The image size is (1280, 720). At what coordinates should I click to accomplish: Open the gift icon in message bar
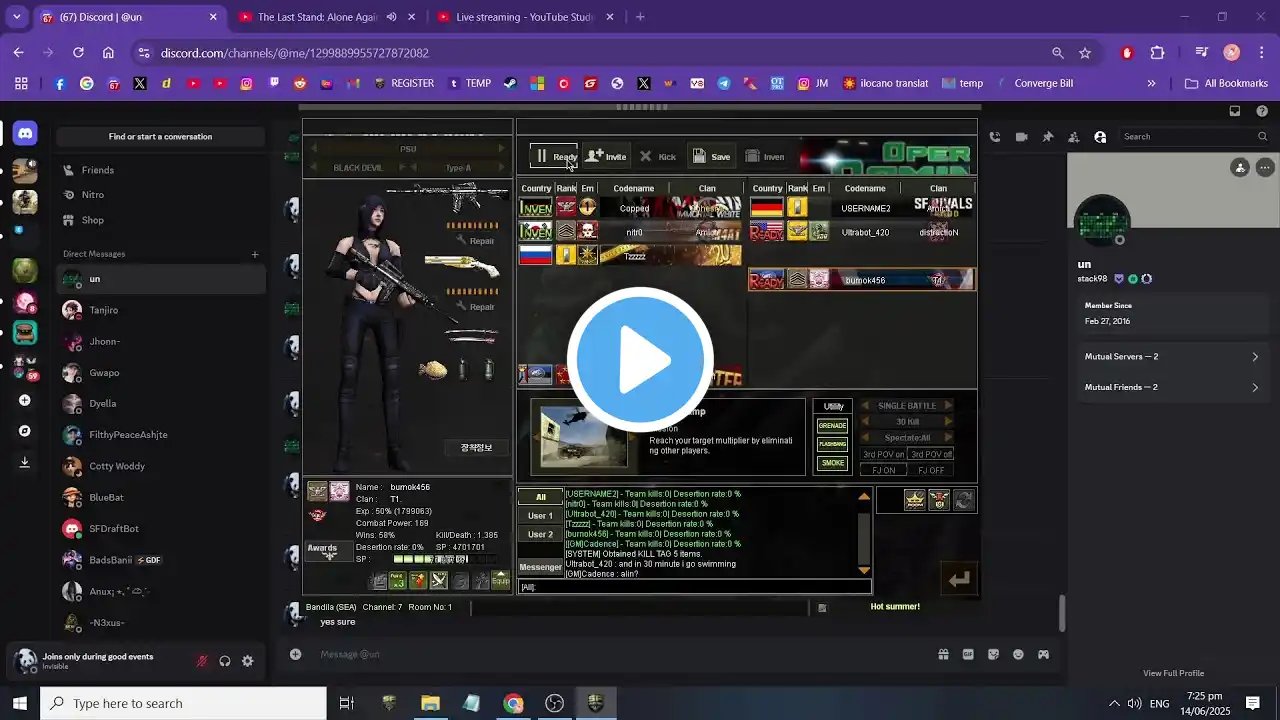[x=943, y=654]
